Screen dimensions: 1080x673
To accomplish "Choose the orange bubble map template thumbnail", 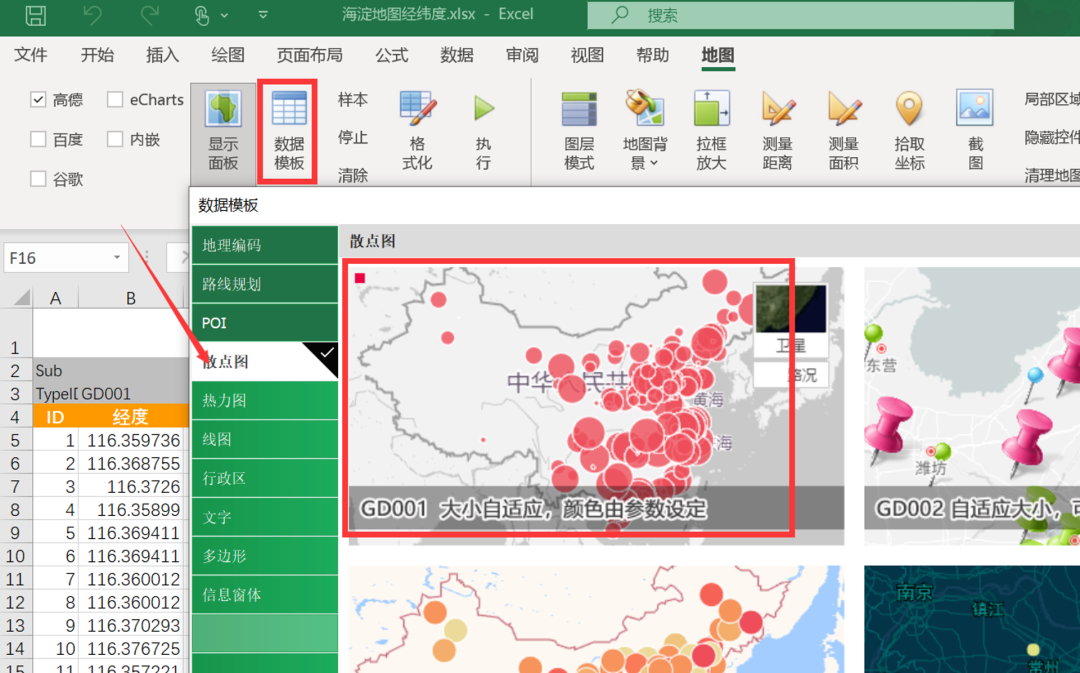I will (596, 619).
